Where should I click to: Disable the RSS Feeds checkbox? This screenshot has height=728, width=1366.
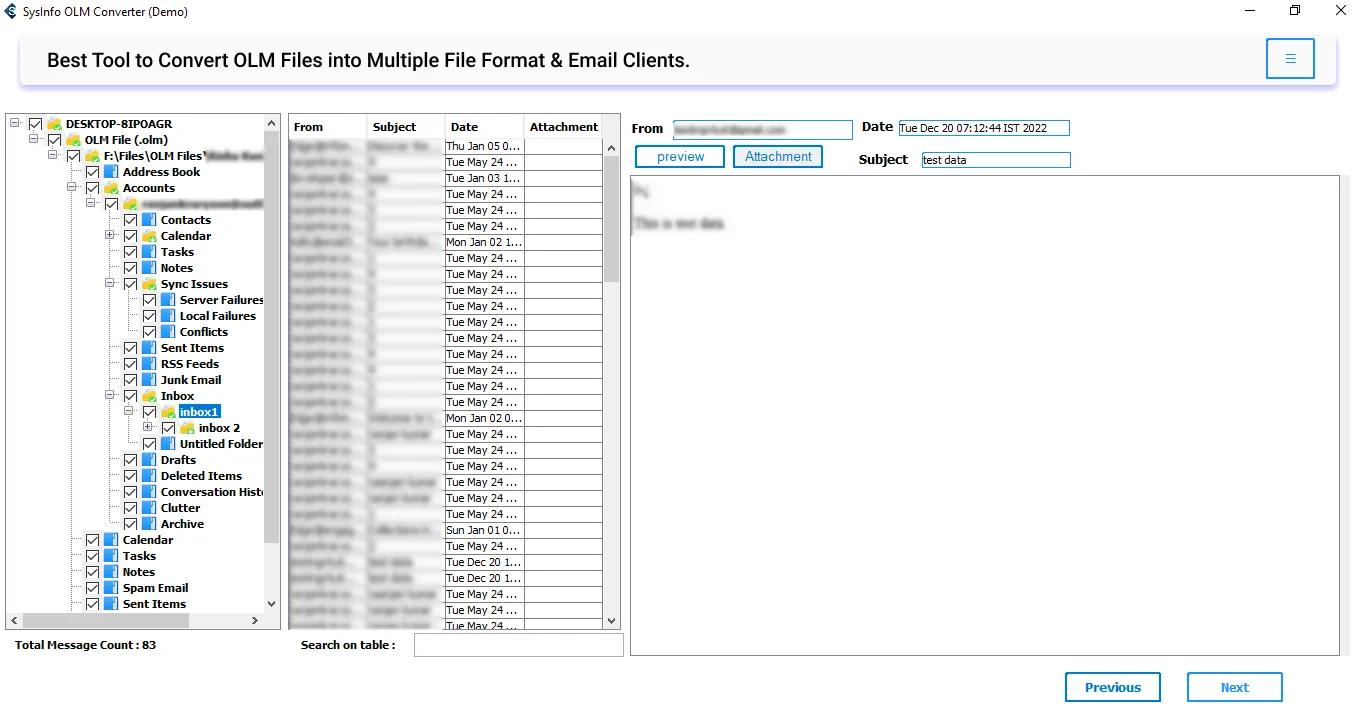point(131,364)
